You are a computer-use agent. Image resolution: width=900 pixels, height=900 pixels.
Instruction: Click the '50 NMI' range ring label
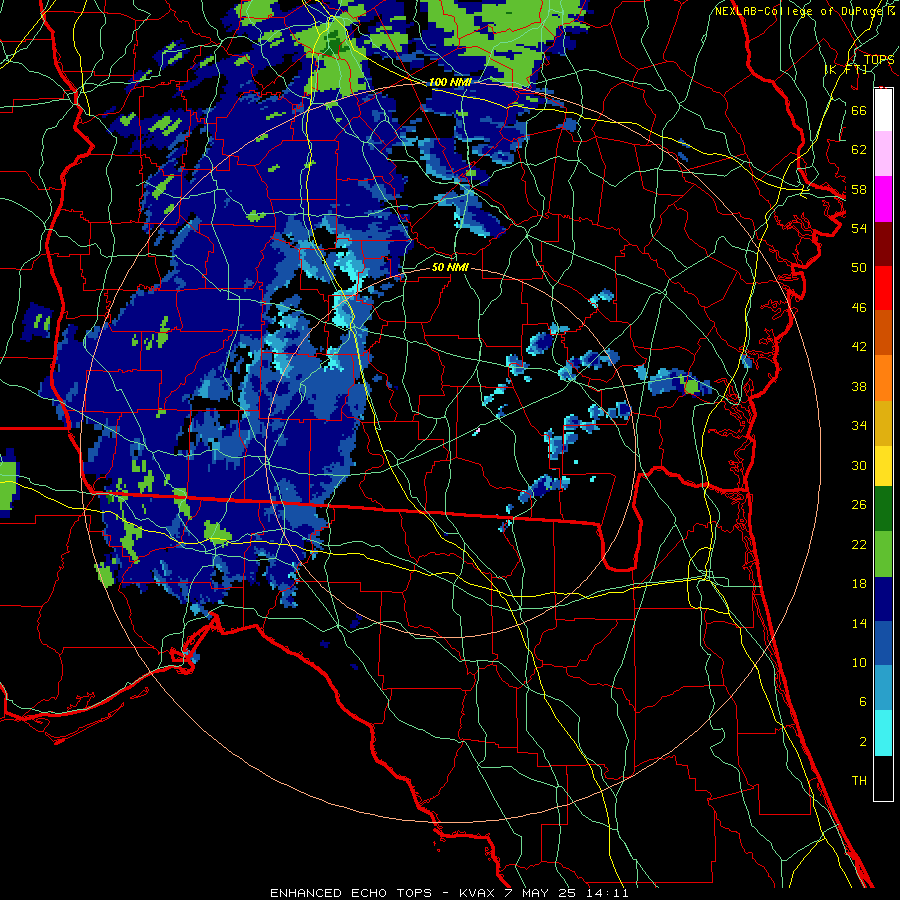[x=450, y=267]
